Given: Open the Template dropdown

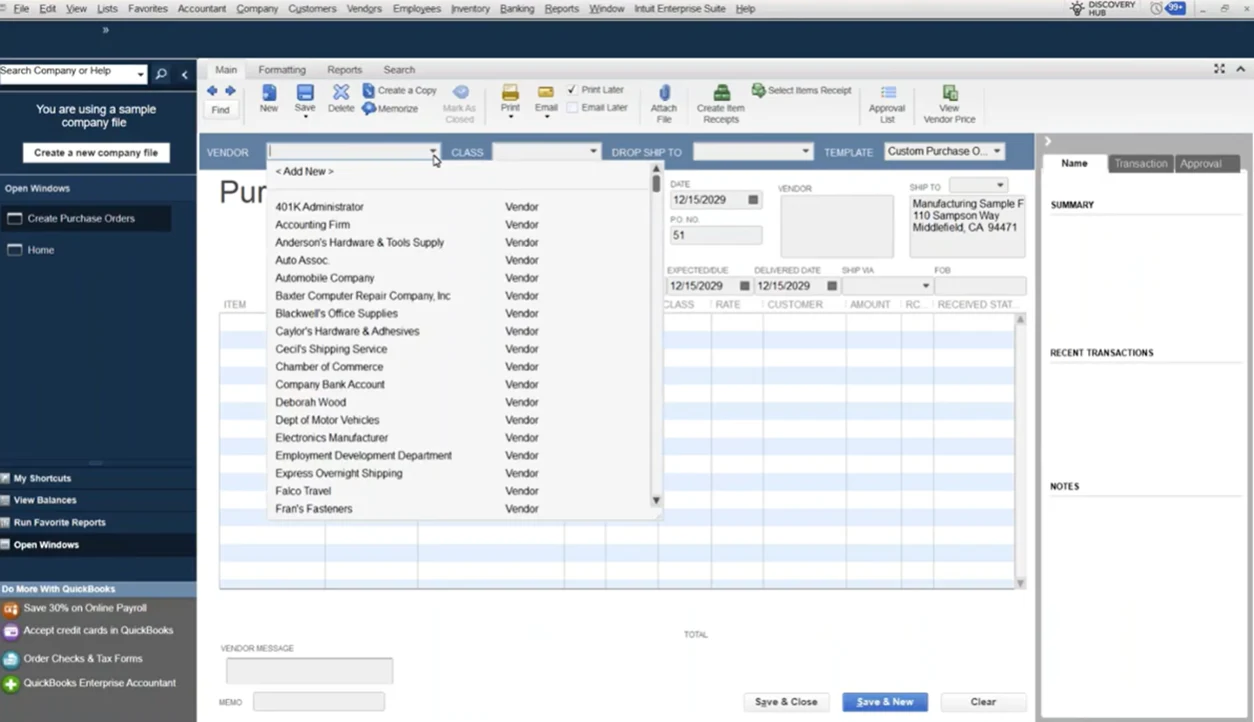Looking at the screenshot, I should pyautogui.click(x=997, y=152).
